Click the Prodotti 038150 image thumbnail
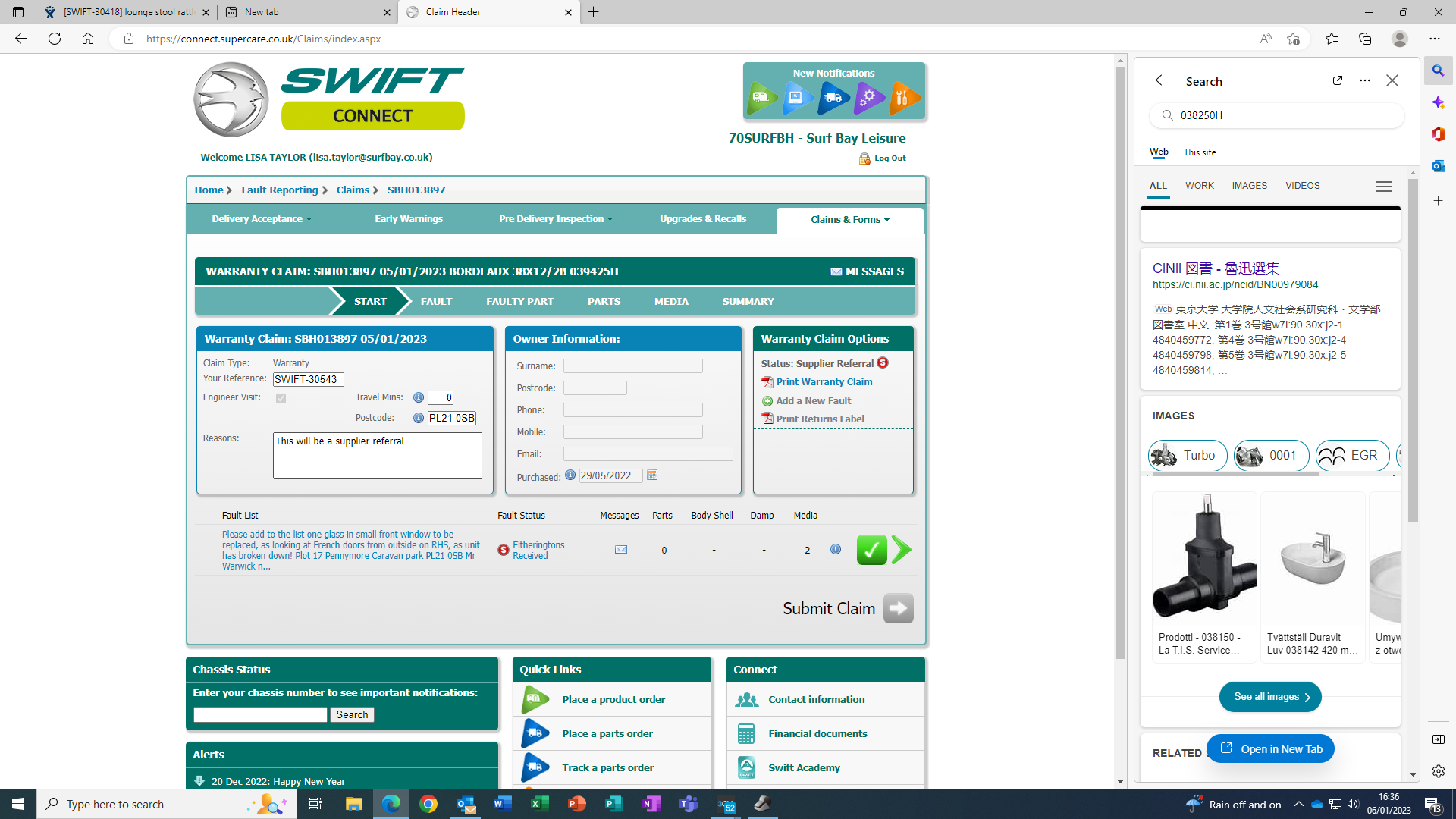This screenshot has height=819, width=1456. (1203, 557)
